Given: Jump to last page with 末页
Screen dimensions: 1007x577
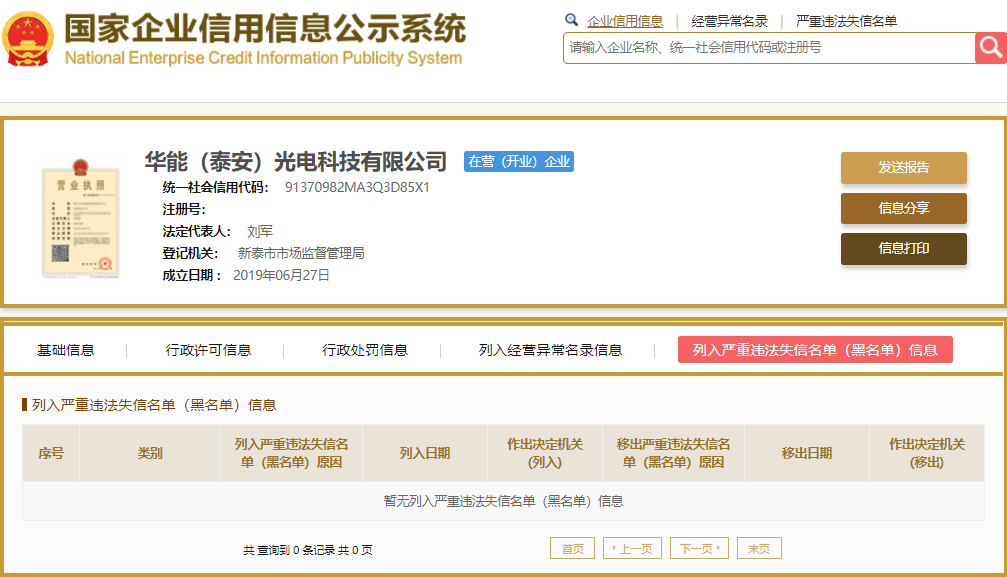Looking at the screenshot, I should click(x=759, y=548).
